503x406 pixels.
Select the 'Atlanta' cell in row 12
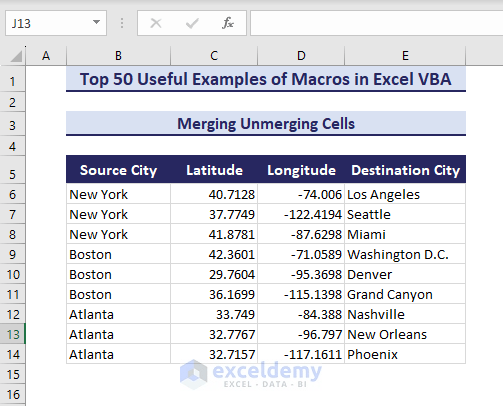click(118, 314)
